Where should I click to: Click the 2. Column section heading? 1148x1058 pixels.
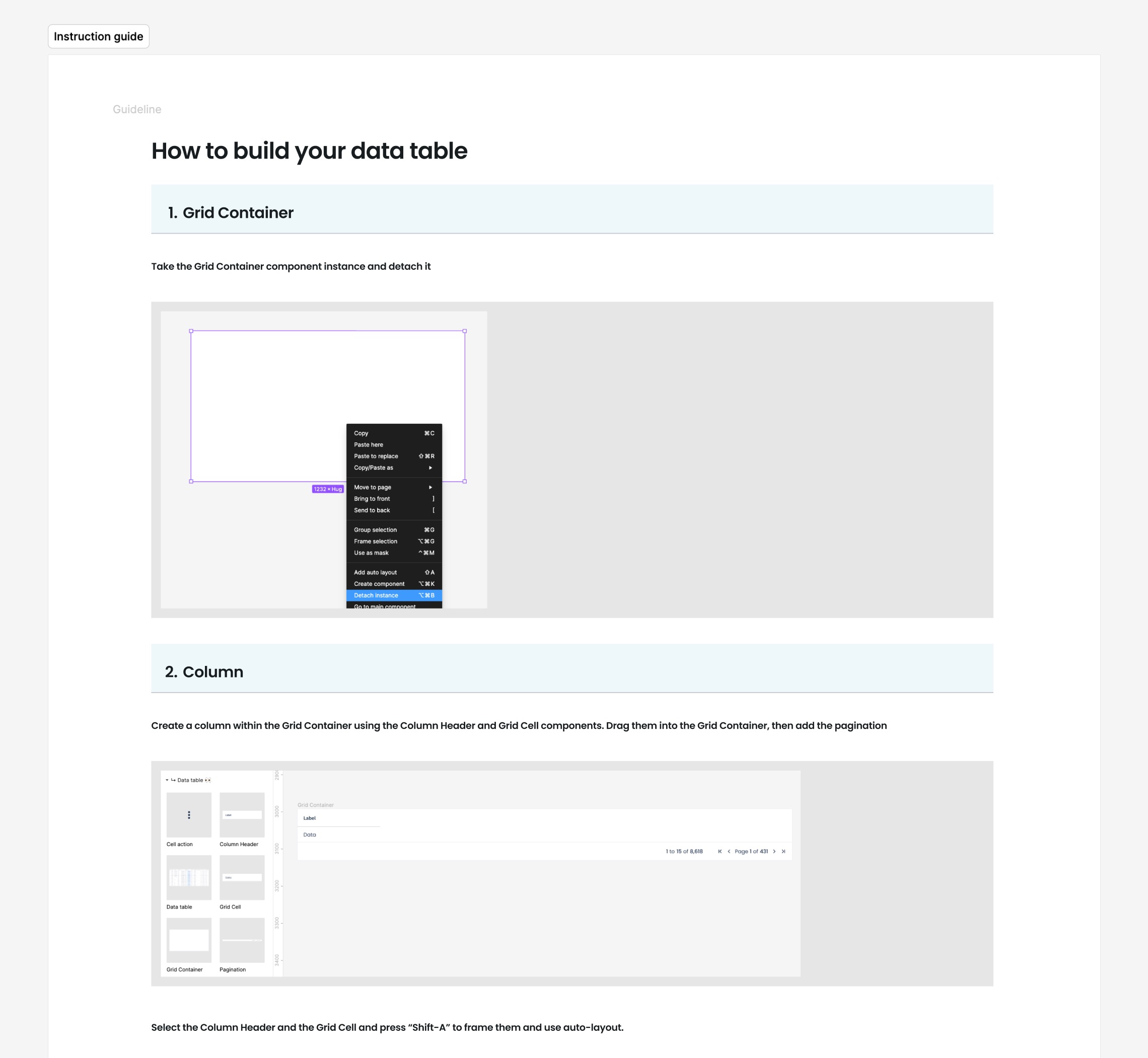tap(204, 672)
